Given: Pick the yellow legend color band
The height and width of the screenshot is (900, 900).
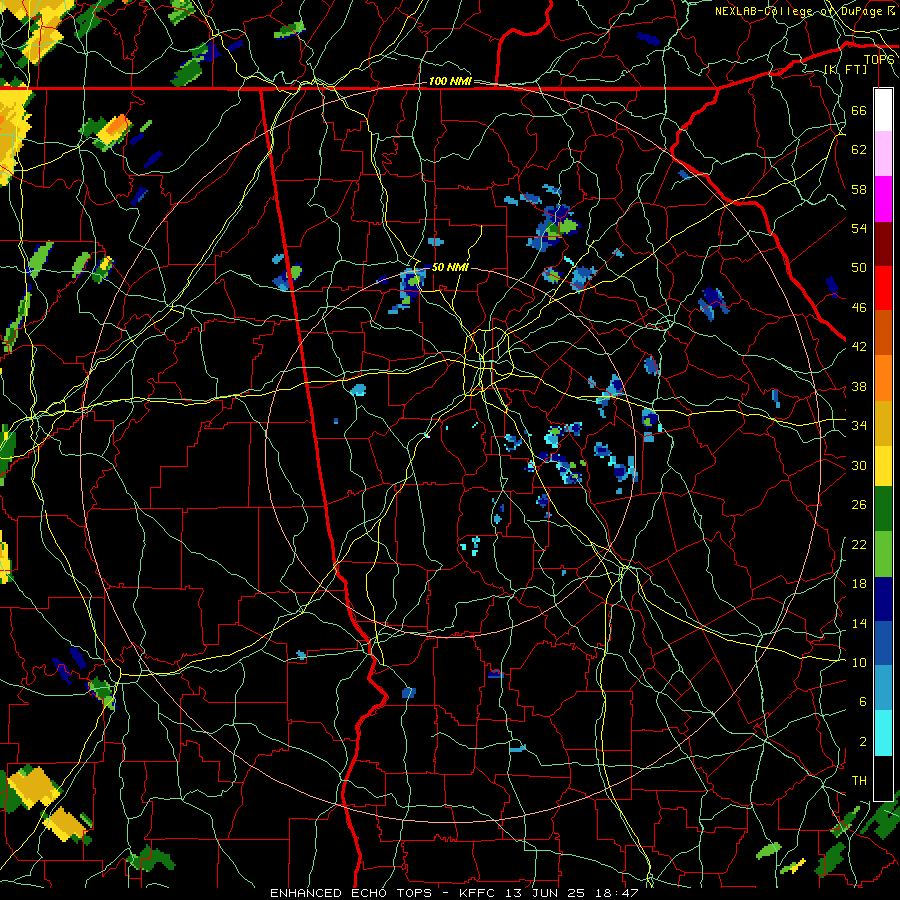Looking at the screenshot, I should (883, 465).
